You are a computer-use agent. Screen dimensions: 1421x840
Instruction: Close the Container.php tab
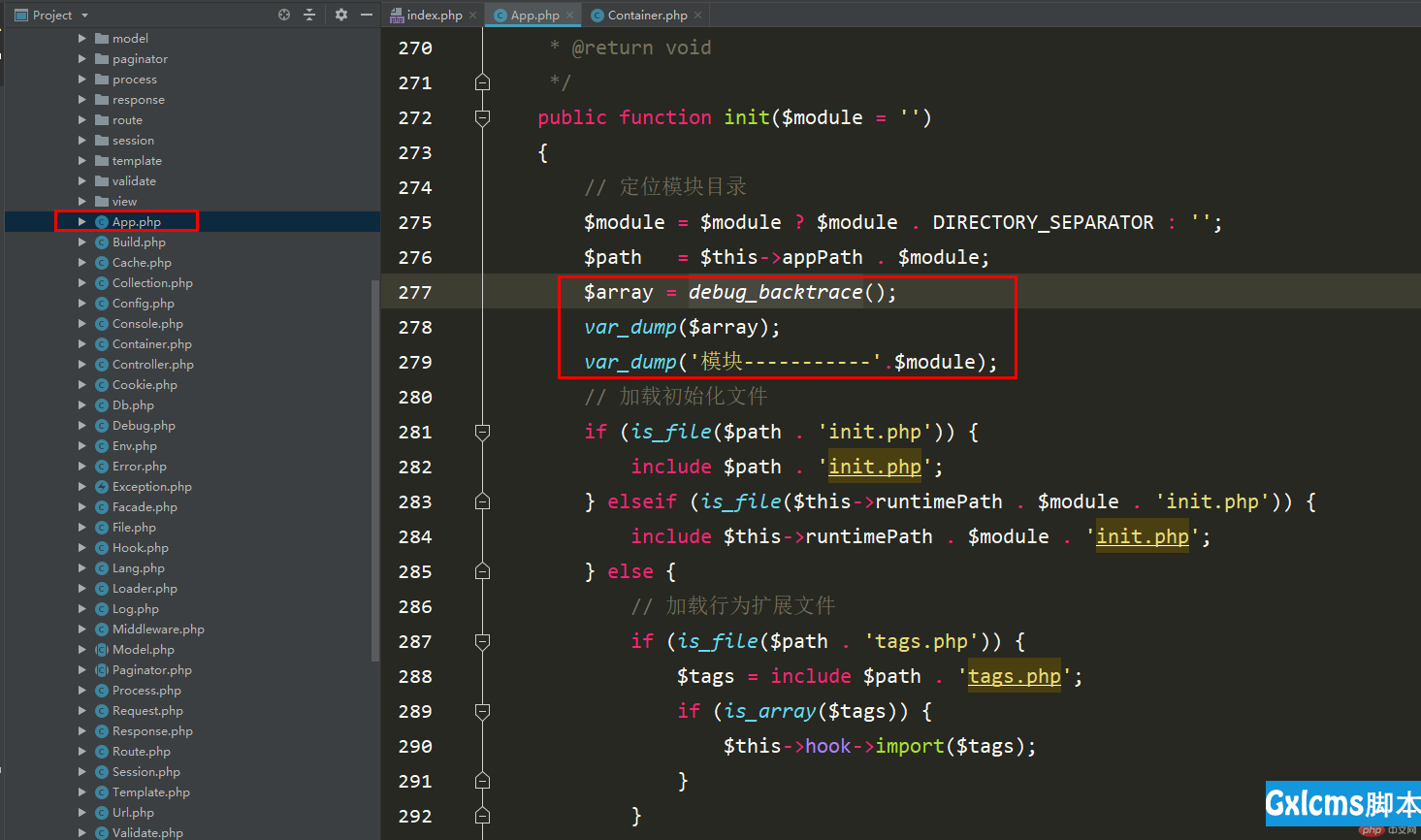697,16
